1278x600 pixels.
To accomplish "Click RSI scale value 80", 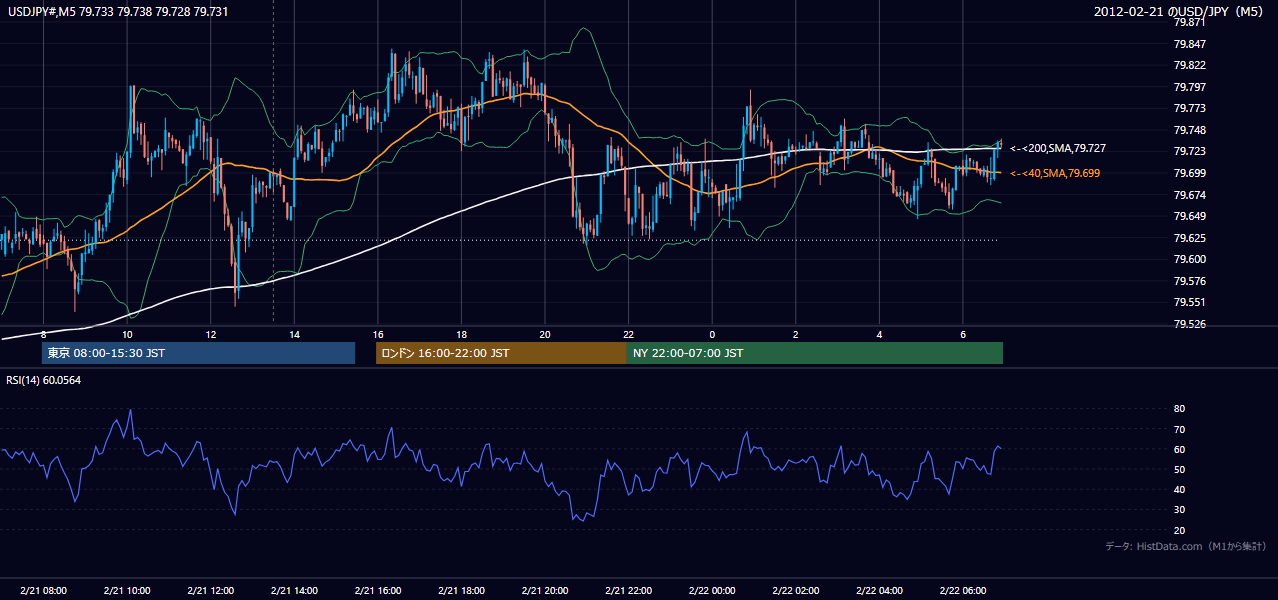I will [1180, 409].
